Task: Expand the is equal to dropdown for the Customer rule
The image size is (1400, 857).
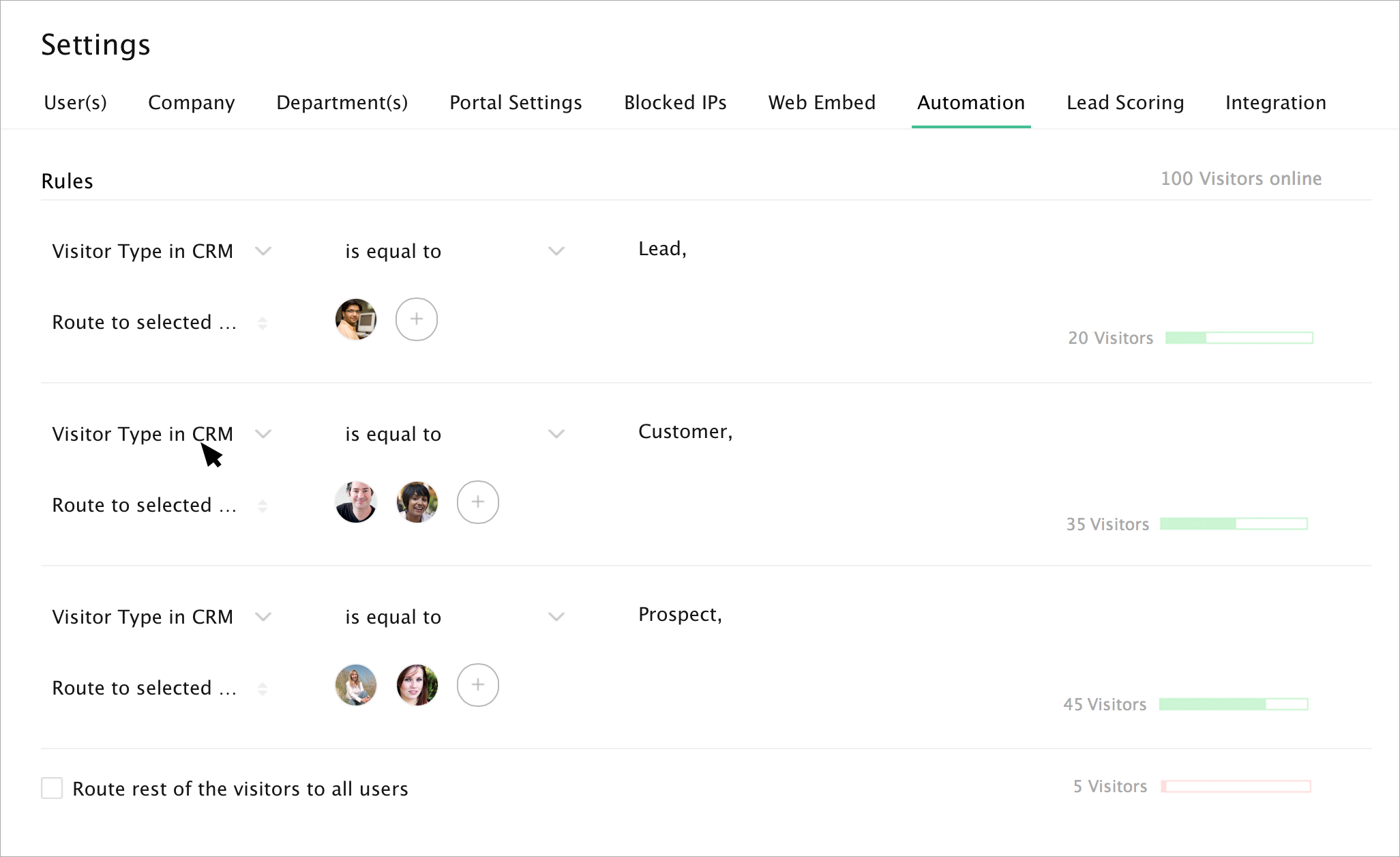Action: pos(556,434)
